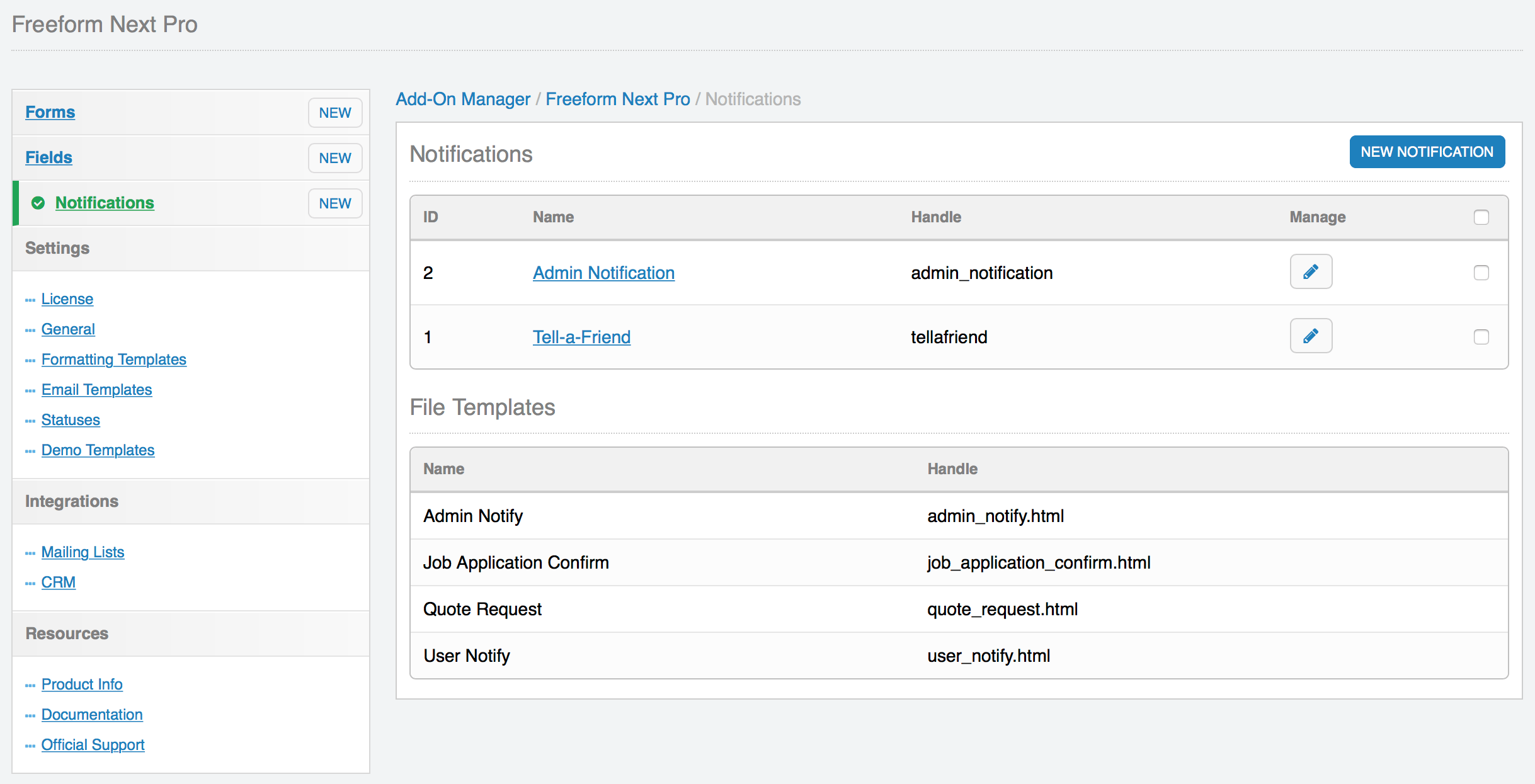The width and height of the screenshot is (1535, 784).
Task: Edit the Admin Notification via pencil icon
Action: [1311, 271]
